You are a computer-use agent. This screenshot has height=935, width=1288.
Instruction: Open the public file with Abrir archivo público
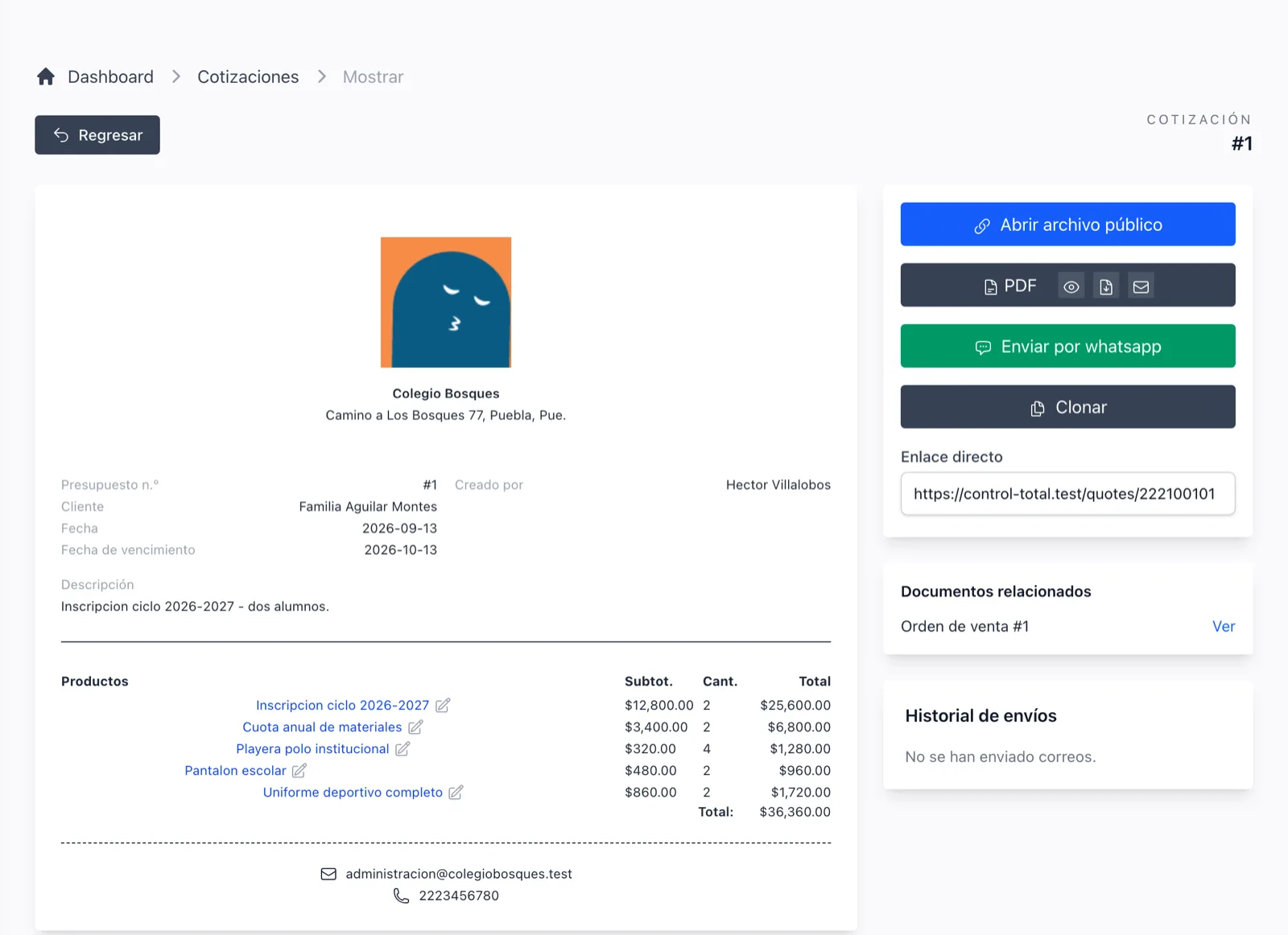[x=1067, y=224]
